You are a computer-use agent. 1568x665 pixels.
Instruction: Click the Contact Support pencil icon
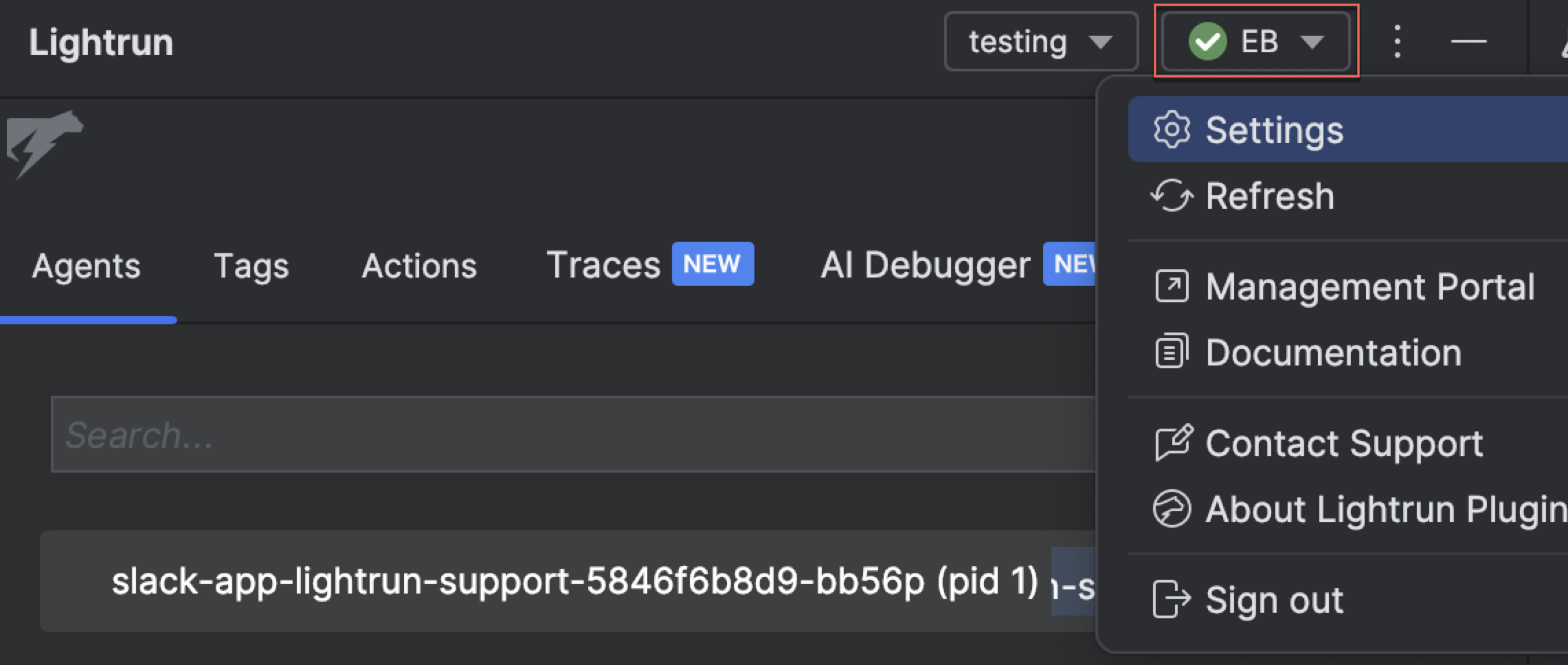(1173, 442)
